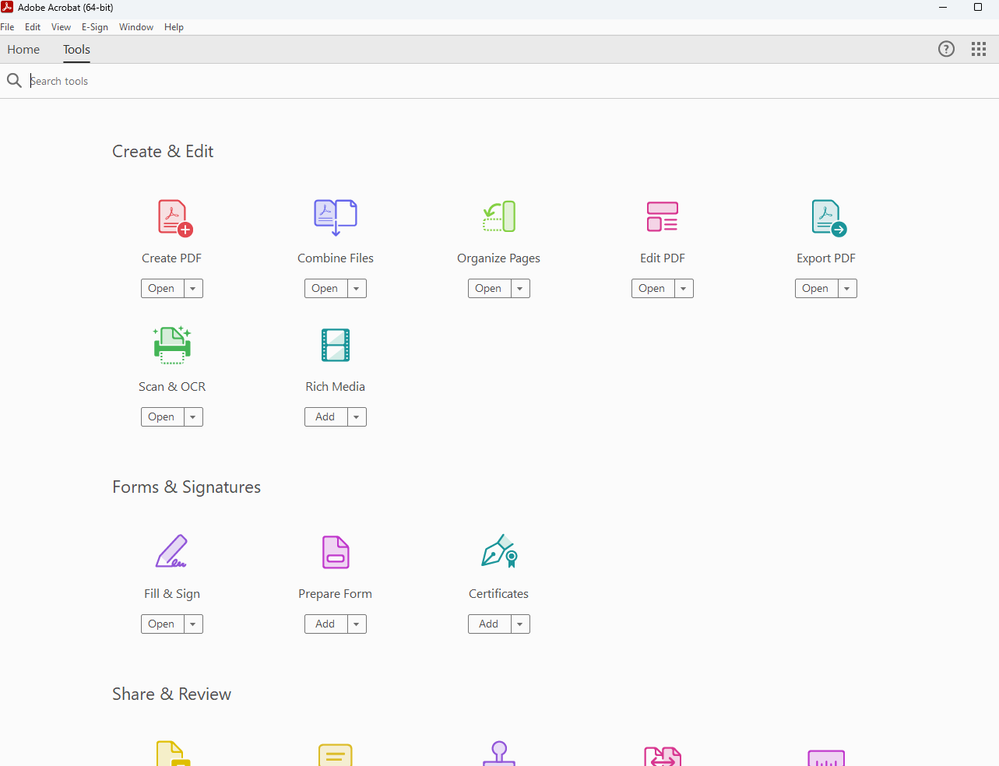Click Open button under Organize Pages
Image resolution: width=999 pixels, height=766 pixels.
[x=489, y=289]
